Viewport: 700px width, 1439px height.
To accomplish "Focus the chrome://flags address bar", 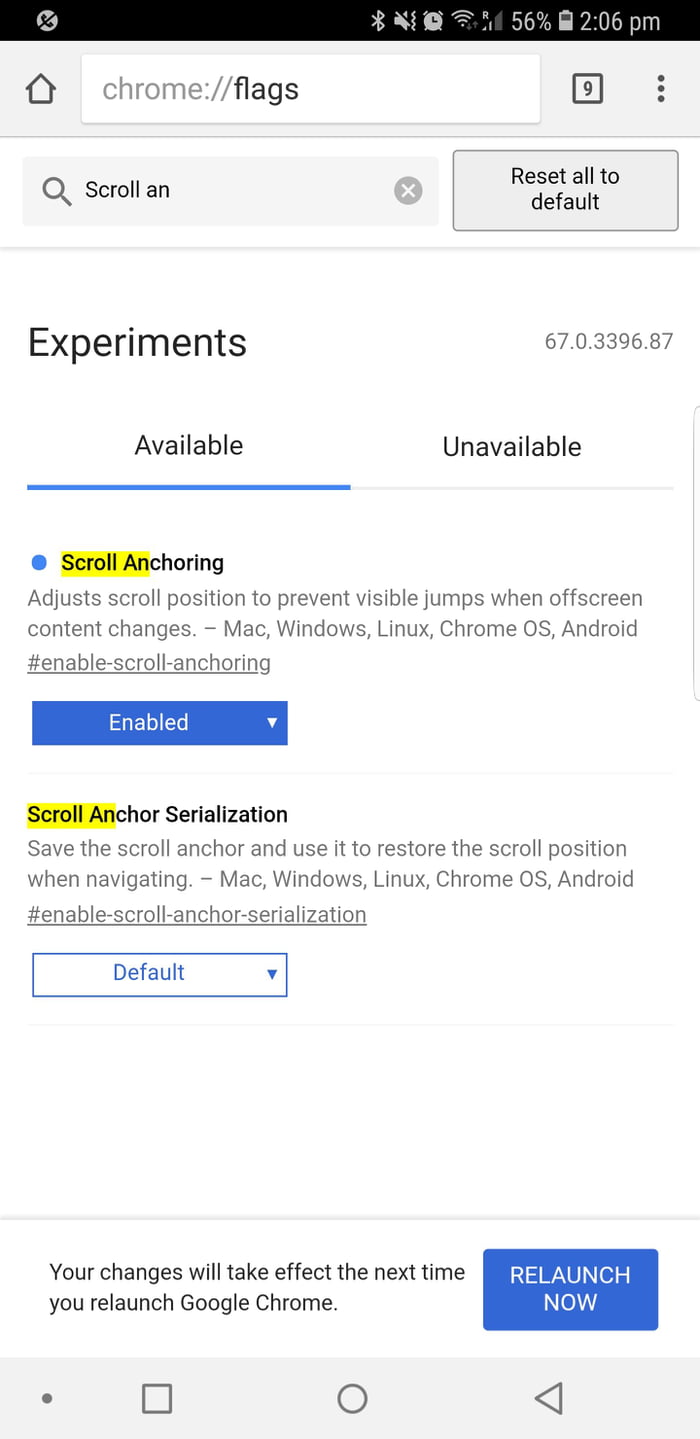I will tap(310, 89).
